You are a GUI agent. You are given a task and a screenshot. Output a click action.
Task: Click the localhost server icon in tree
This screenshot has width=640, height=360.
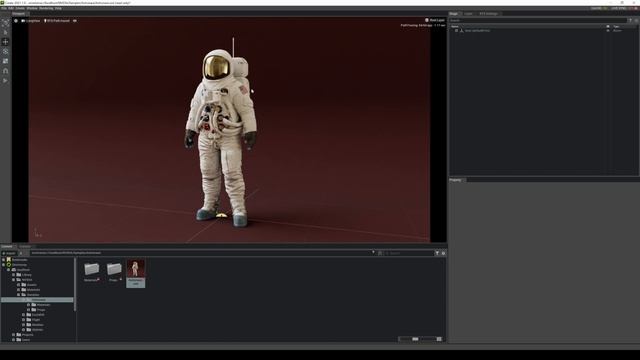[x=13, y=270]
